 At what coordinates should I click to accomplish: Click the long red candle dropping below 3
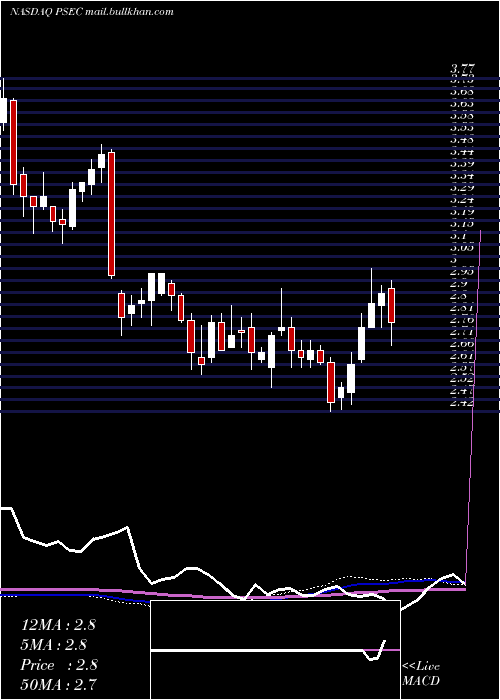(x=112, y=214)
